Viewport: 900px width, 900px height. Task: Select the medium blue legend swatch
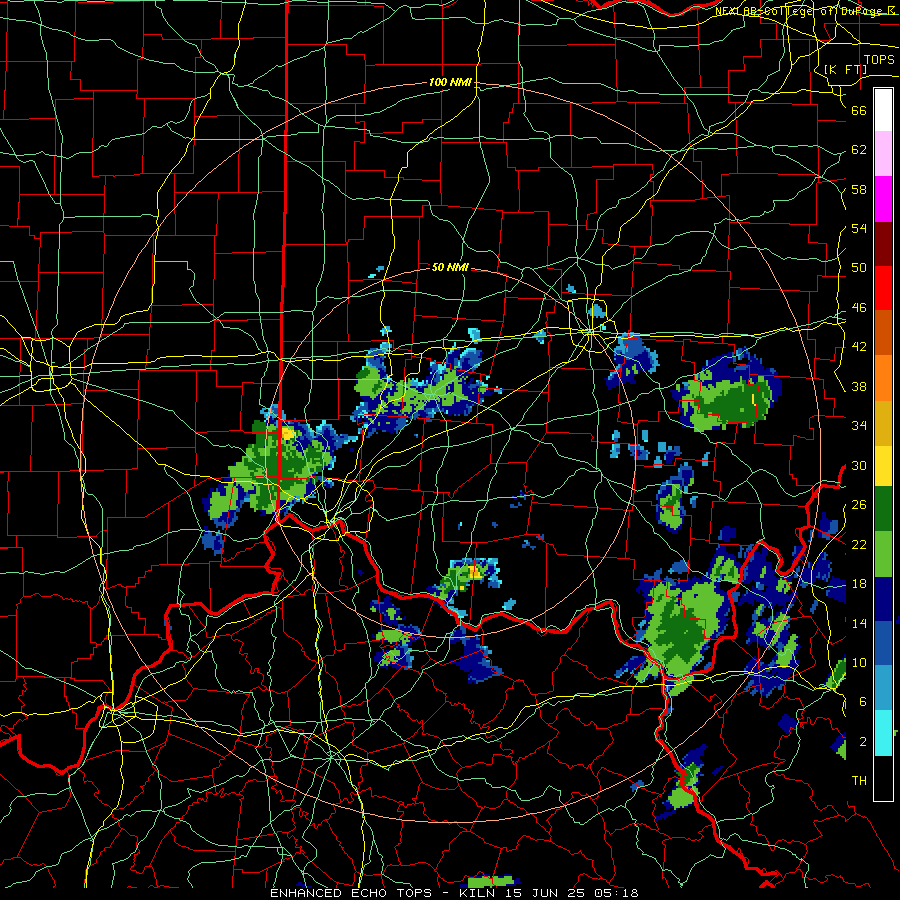pyautogui.click(x=883, y=643)
